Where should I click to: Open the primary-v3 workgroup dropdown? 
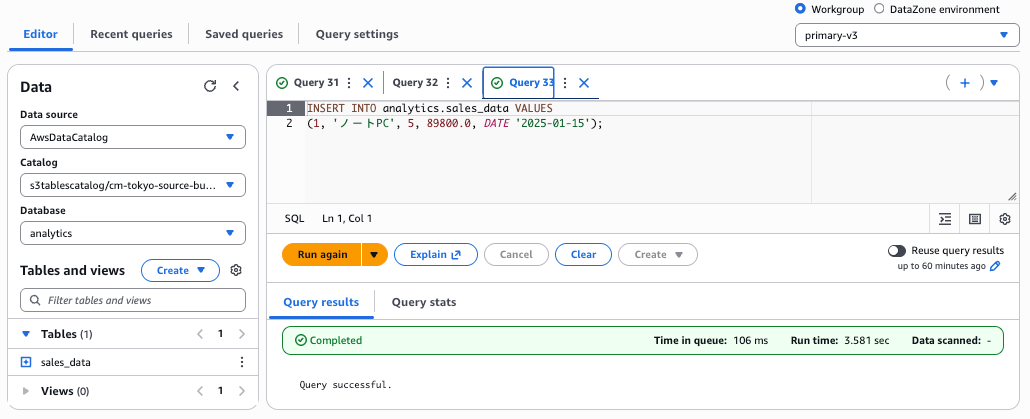906,36
